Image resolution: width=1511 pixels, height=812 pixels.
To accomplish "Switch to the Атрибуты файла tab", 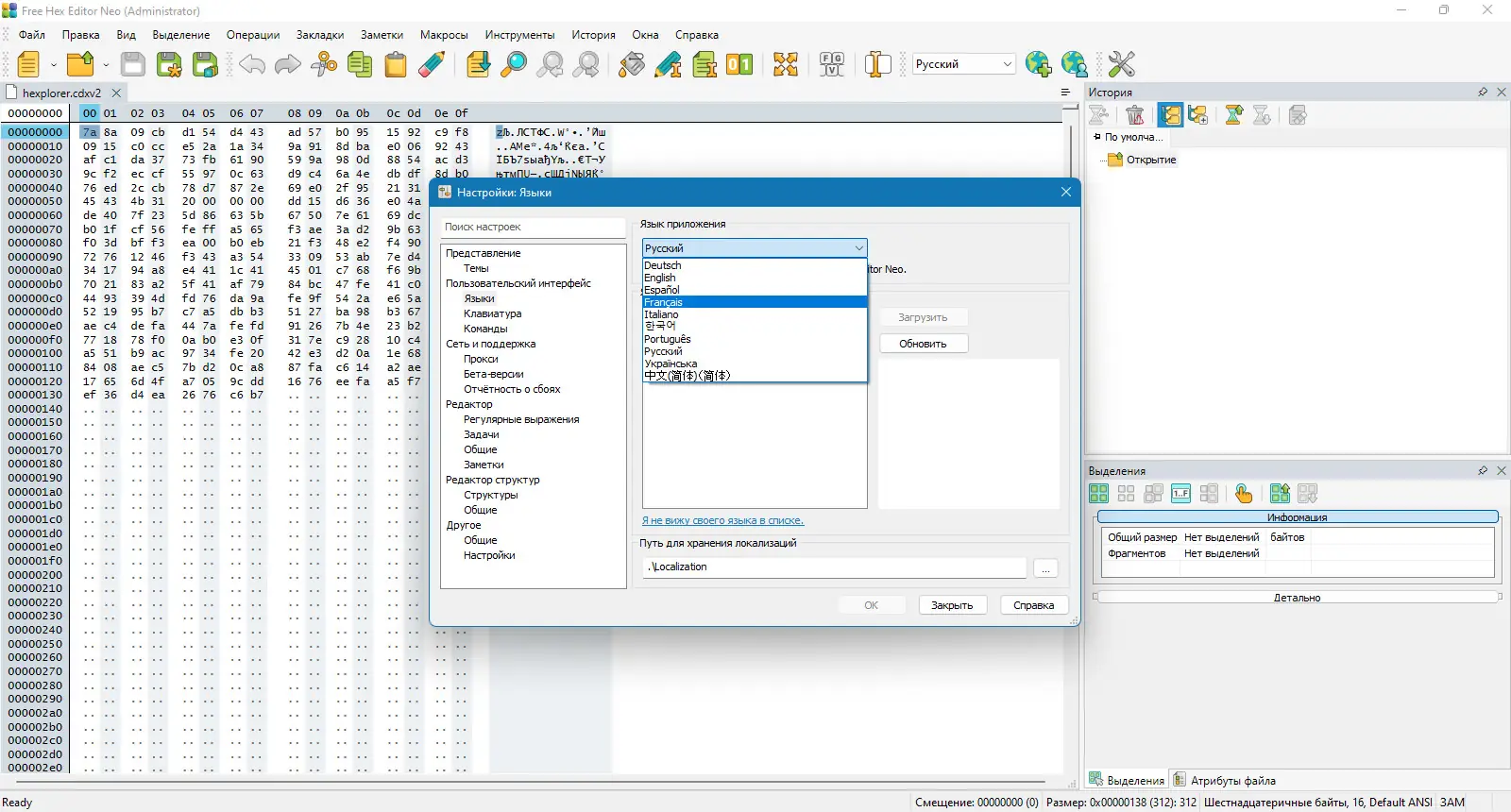I will (1225, 781).
